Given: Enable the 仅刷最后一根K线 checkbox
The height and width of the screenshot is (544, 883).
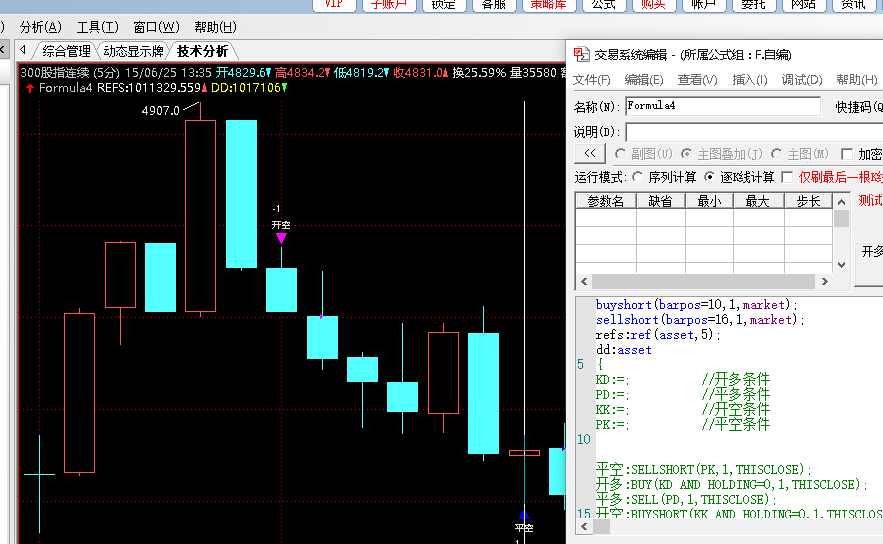Looking at the screenshot, I should pos(787,177).
